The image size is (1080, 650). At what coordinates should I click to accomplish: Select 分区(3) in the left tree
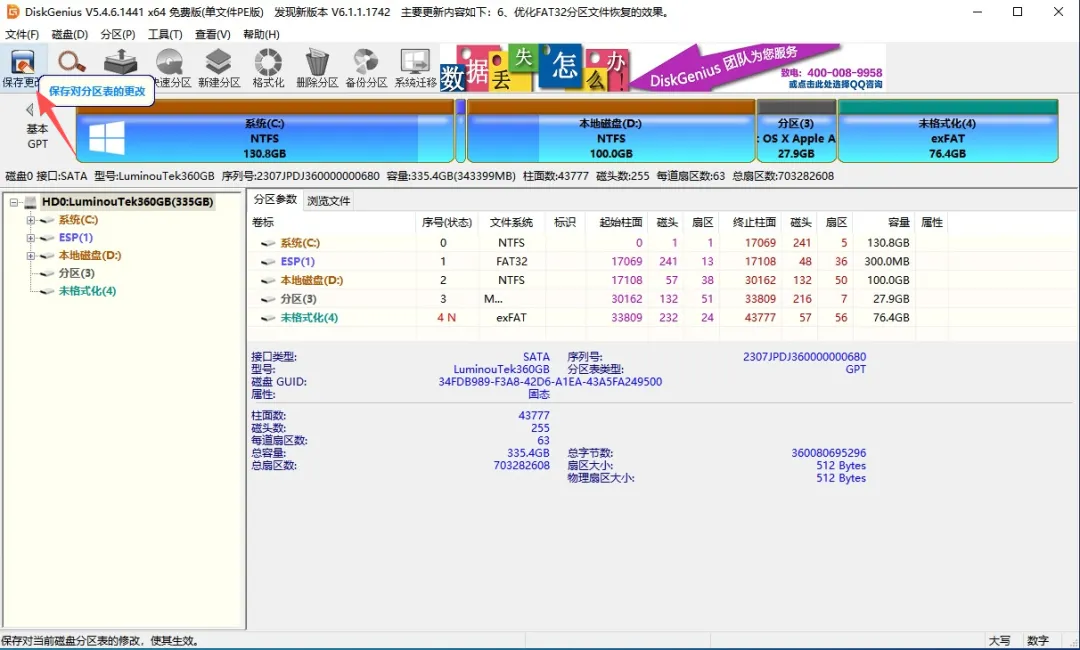[x=76, y=273]
